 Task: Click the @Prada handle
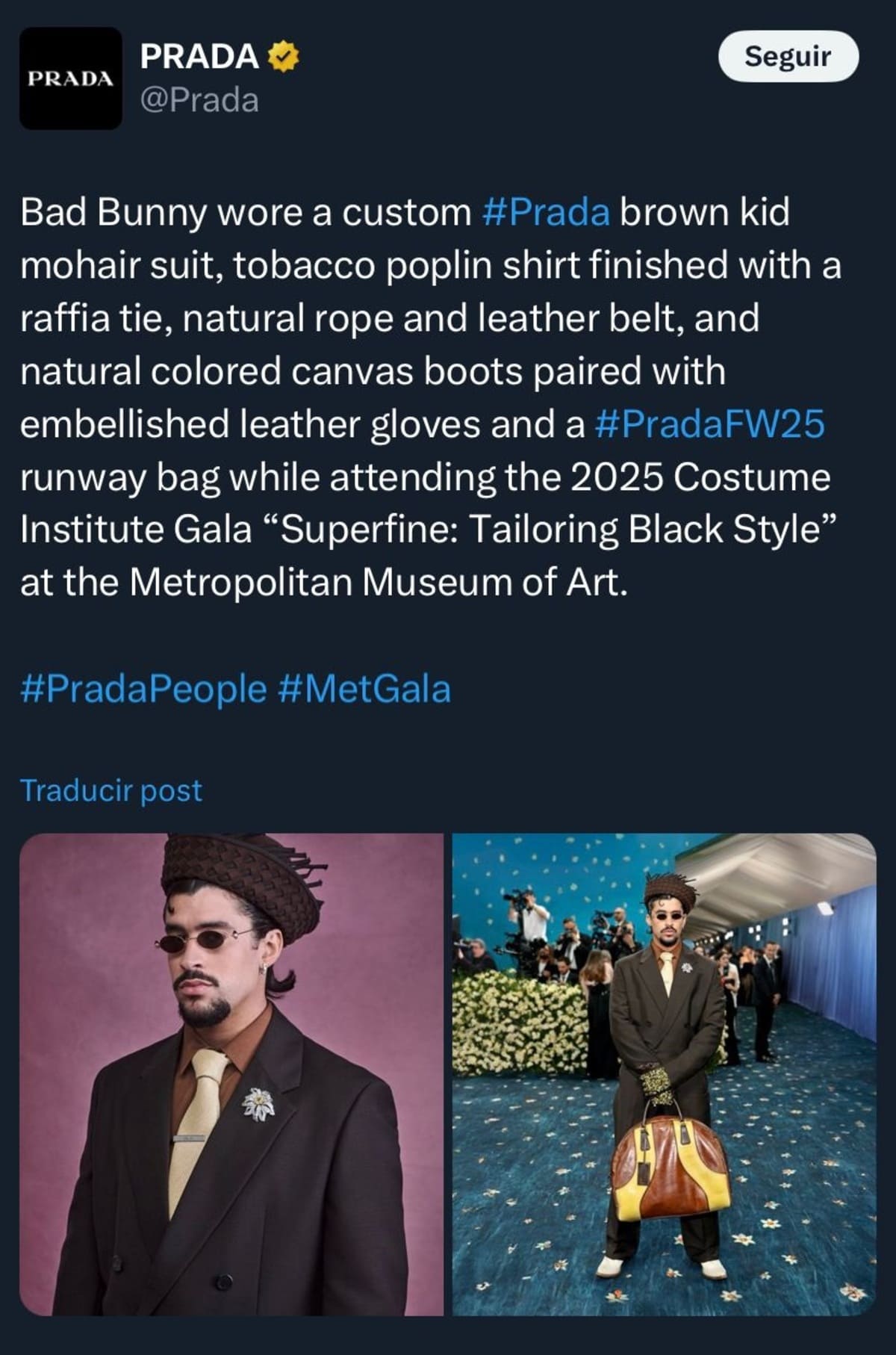(199, 100)
